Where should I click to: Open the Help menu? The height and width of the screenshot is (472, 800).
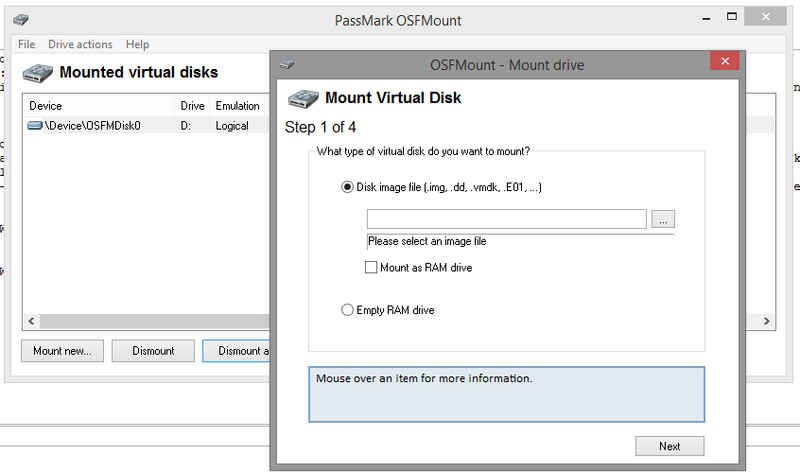pos(138,44)
